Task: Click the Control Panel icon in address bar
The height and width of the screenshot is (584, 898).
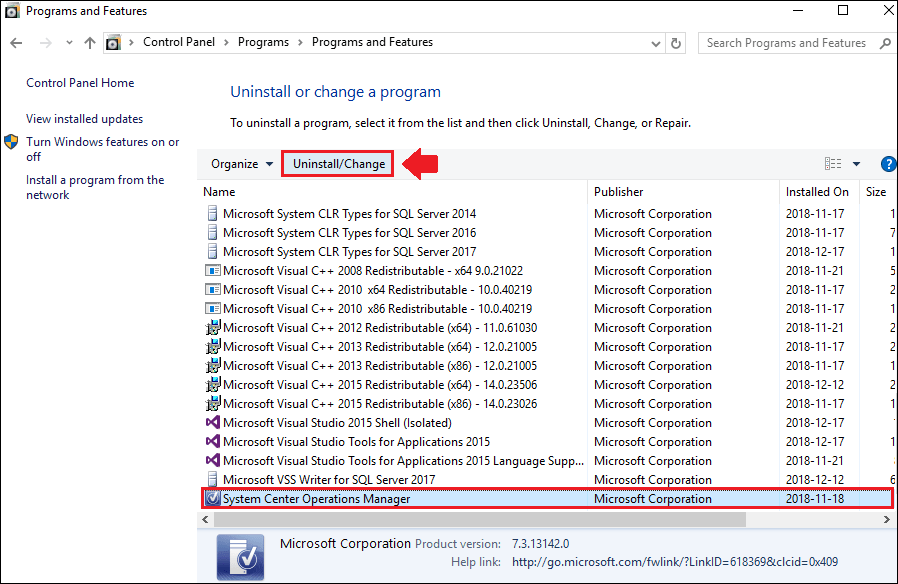Action: 113,42
